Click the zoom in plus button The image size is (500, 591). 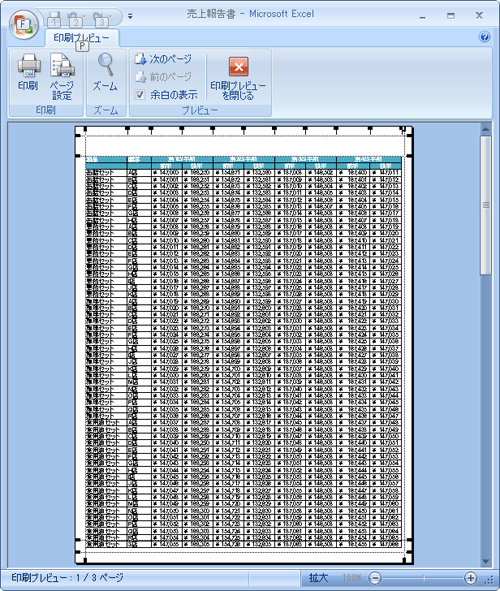(470, 577)
